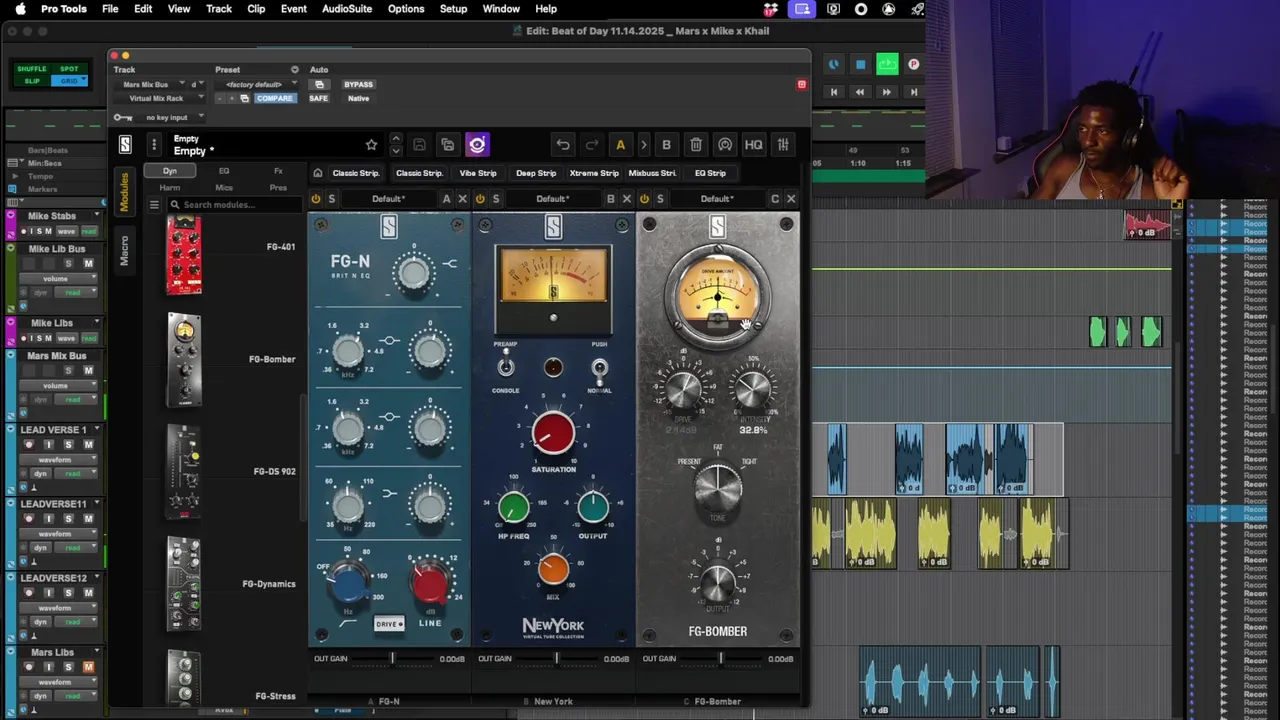The width and height of the screenshot is (1280, 720).
Task: Adjust the FG-Bomber OUT GAIN slider
Action: pos(720,659)
